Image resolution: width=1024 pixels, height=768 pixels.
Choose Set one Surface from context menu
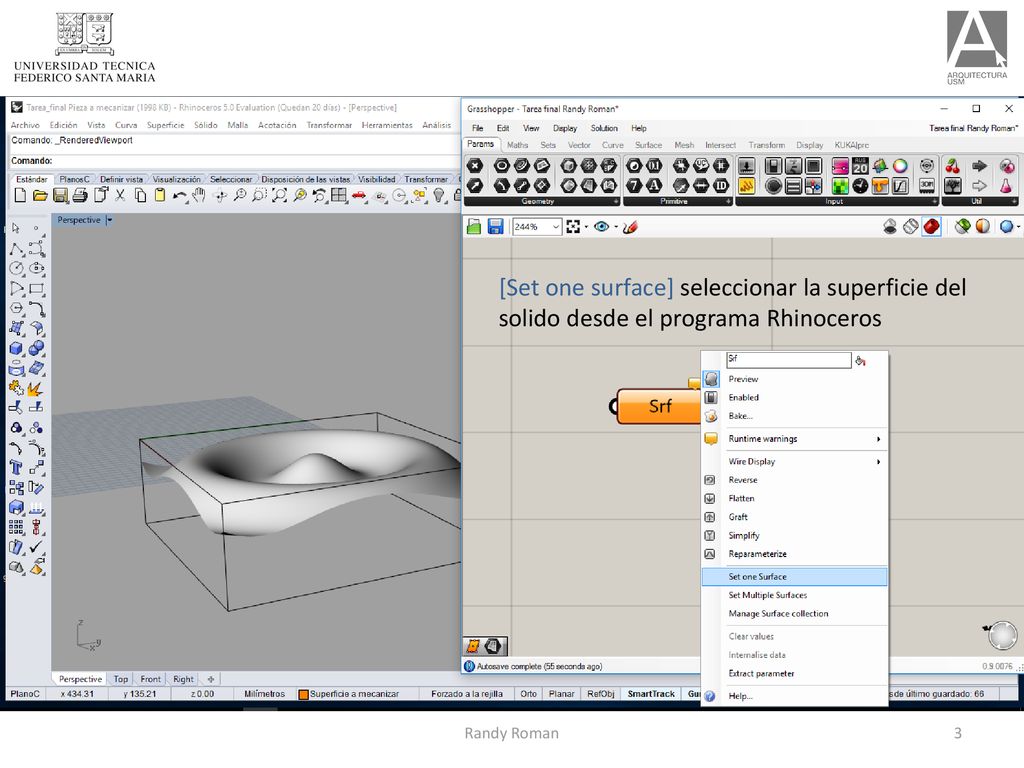tap(795, 577)
